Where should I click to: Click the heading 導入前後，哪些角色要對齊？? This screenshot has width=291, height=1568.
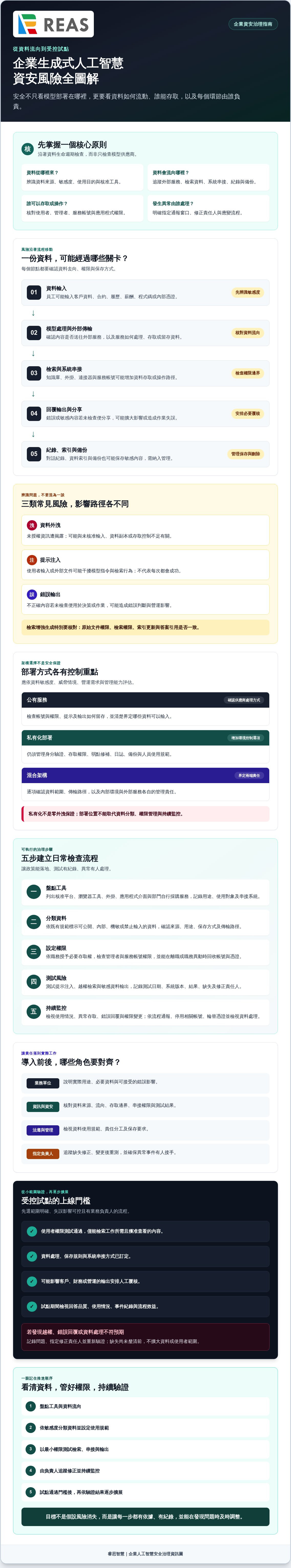click(x=71, y=1062)
